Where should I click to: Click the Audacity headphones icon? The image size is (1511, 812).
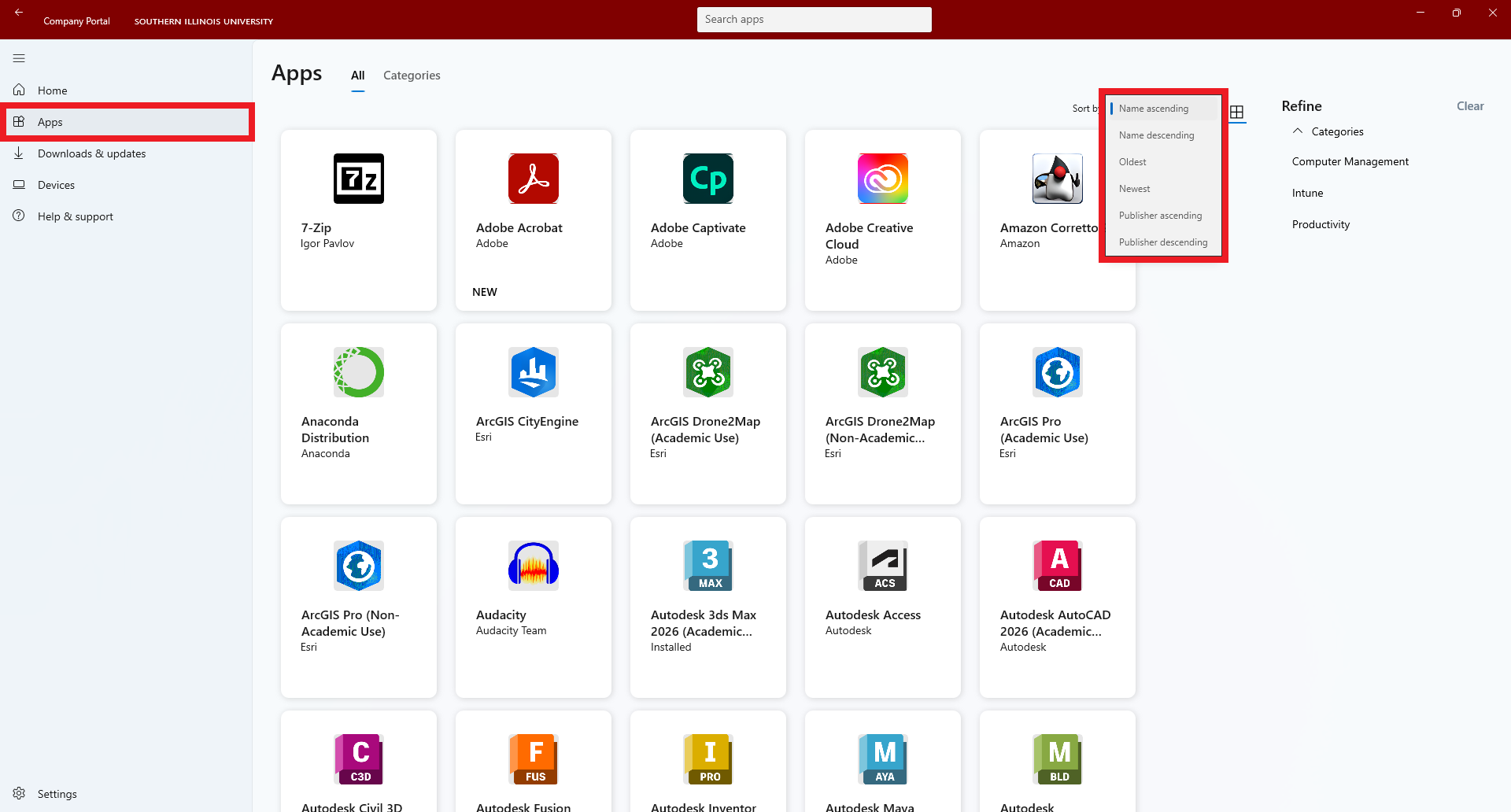[x=534, y=566]
